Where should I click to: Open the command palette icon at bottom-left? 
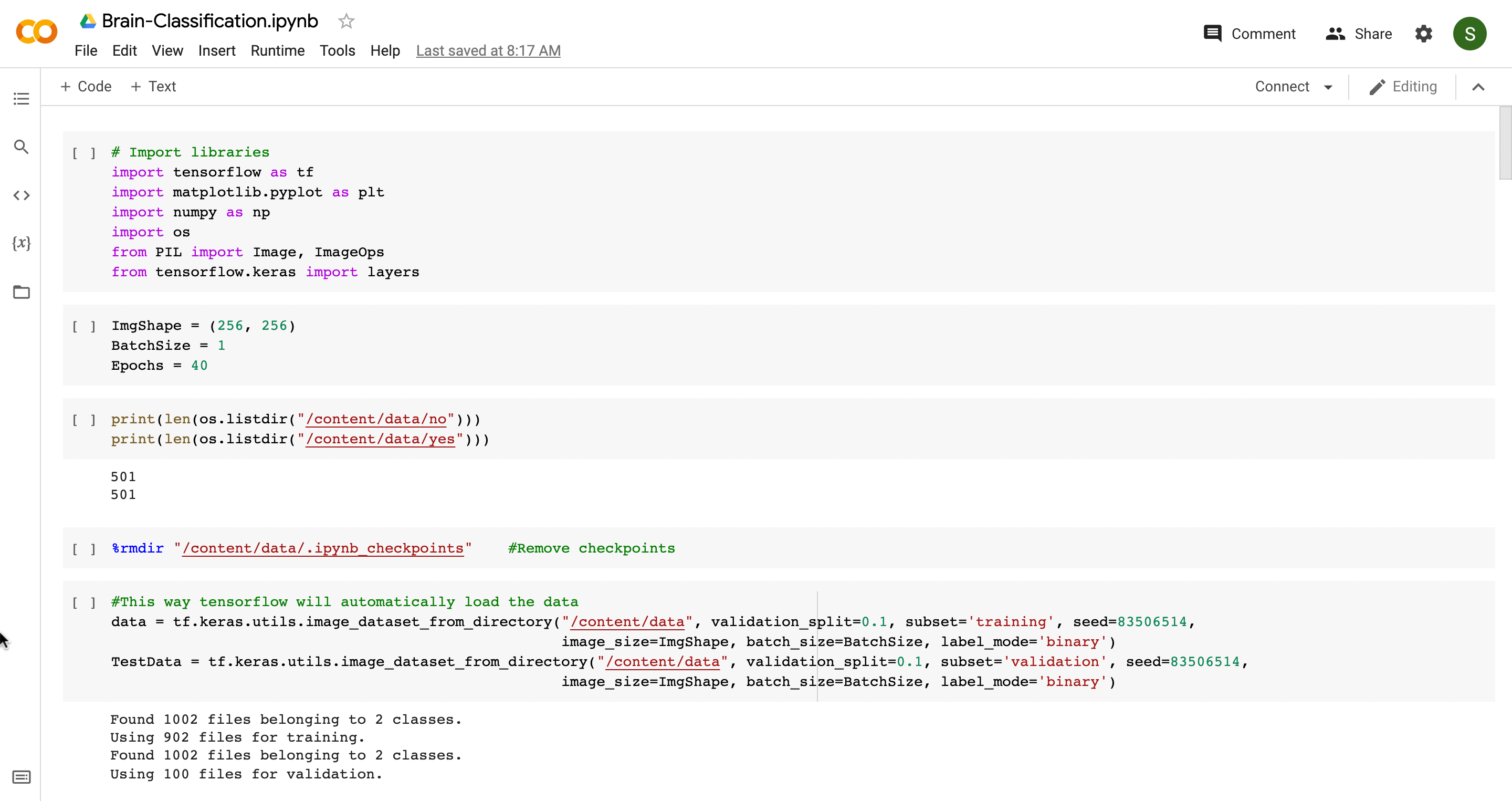pos(21,777)
